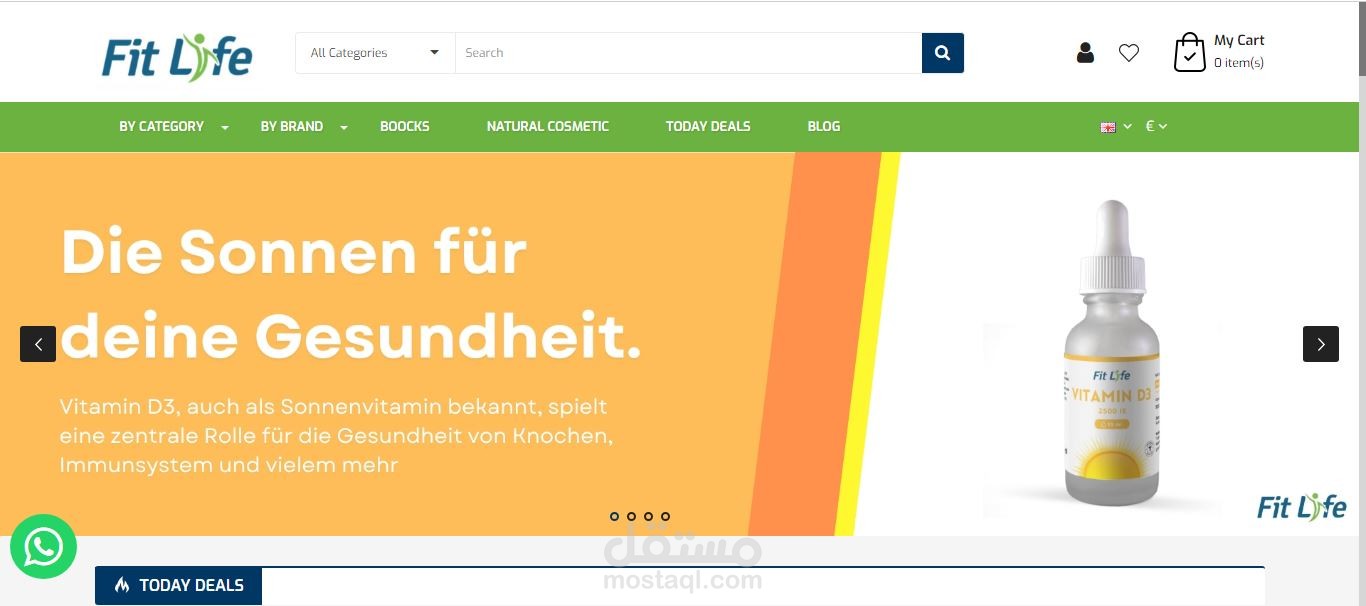
Task: Click the 'Die Sonnen für deine Gesundheit' headline
Action: [x=351, y=294]
